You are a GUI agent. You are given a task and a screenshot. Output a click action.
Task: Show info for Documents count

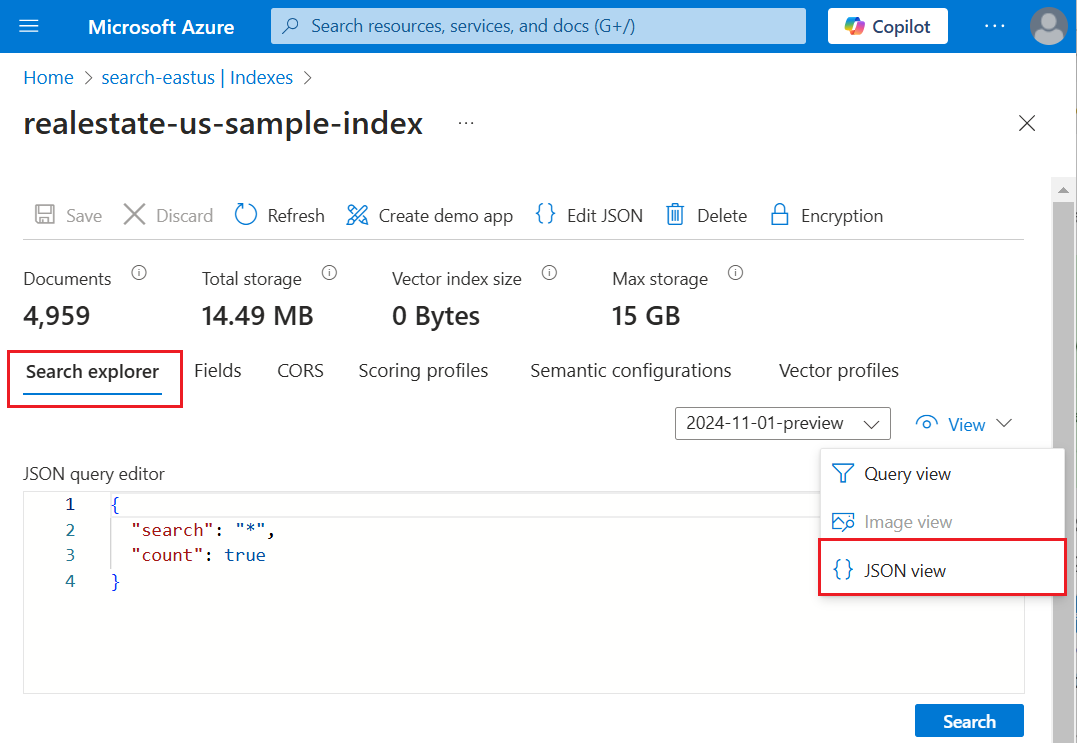[x=139, y=273]
